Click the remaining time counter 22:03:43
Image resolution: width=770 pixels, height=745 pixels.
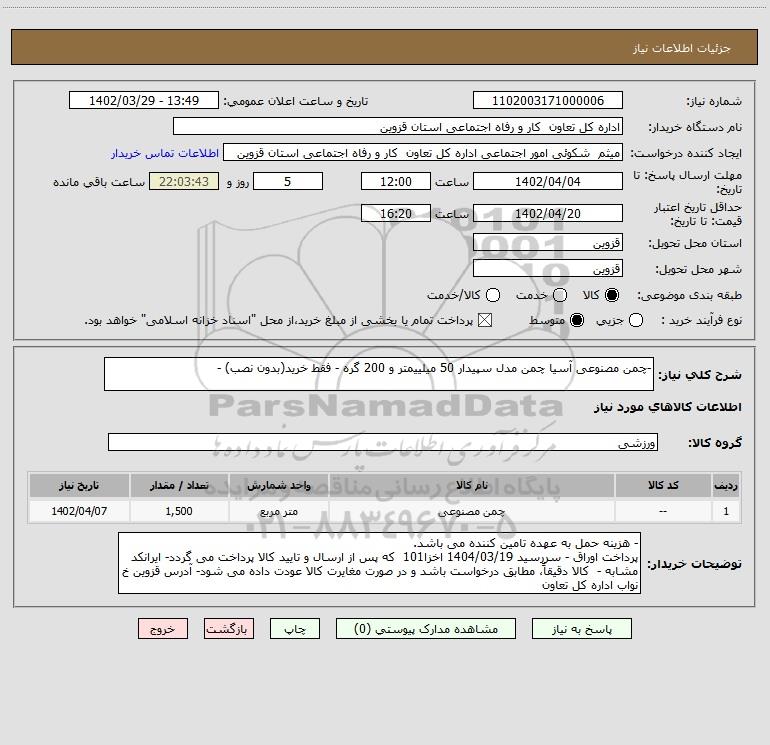(184, 181)
